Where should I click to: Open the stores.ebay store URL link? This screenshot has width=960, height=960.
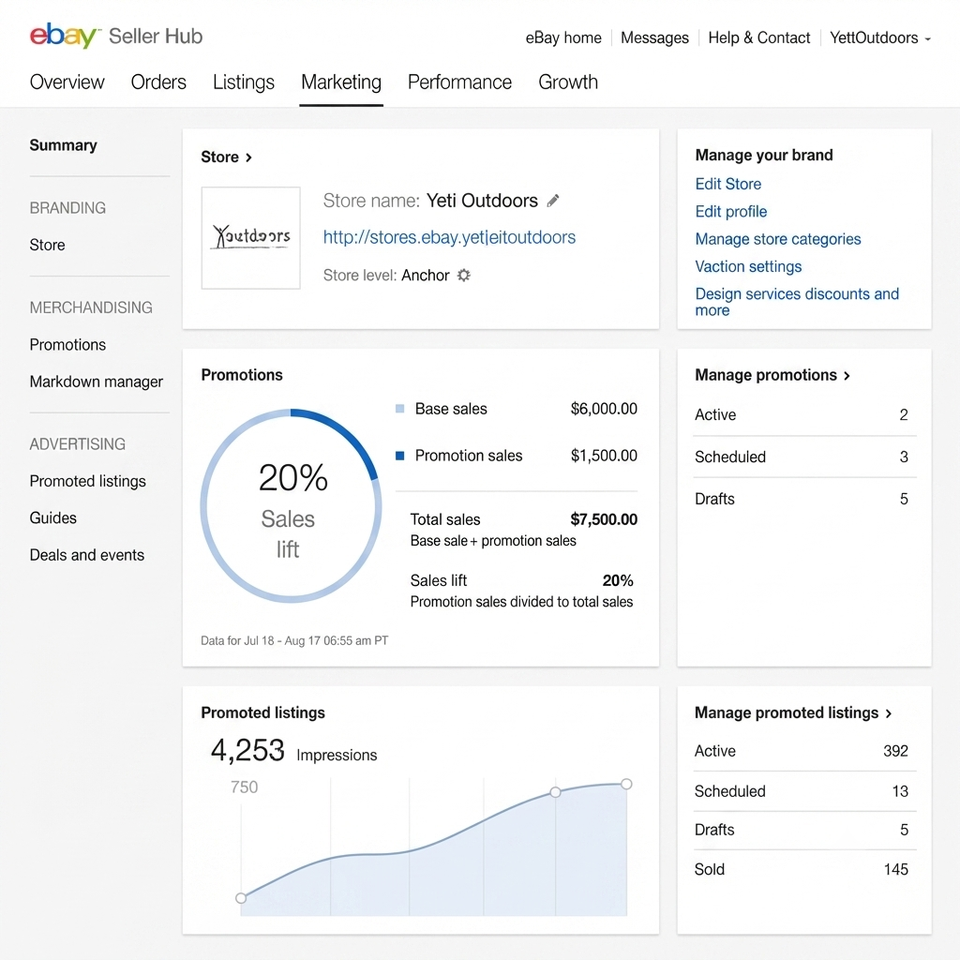click(449, 238)
